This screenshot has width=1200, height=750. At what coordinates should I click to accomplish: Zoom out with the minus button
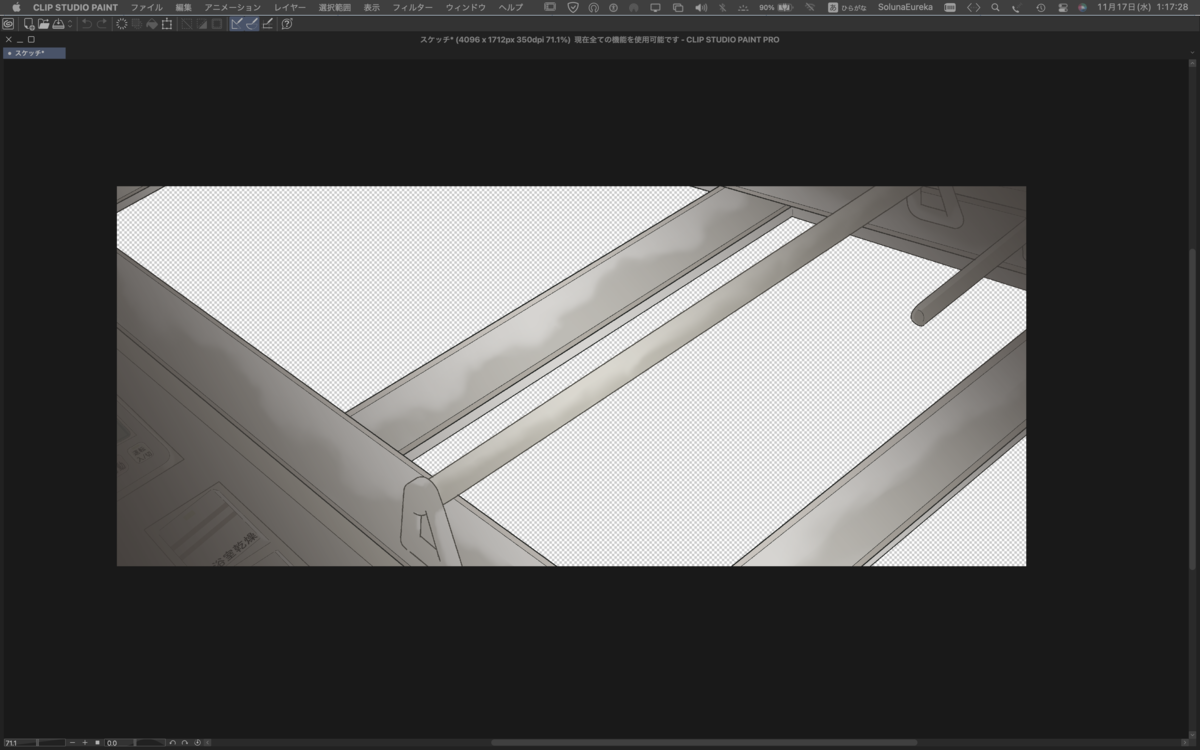point(73,743)
